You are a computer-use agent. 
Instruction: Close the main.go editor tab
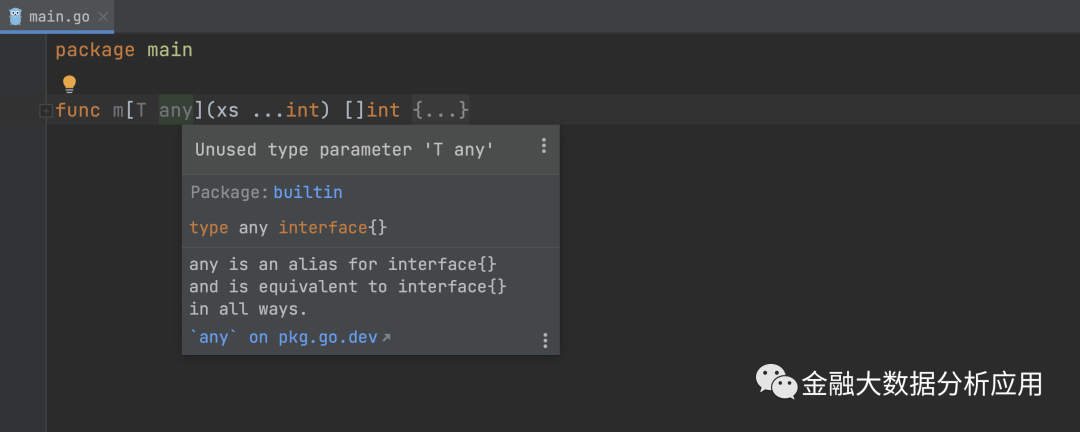102,17
